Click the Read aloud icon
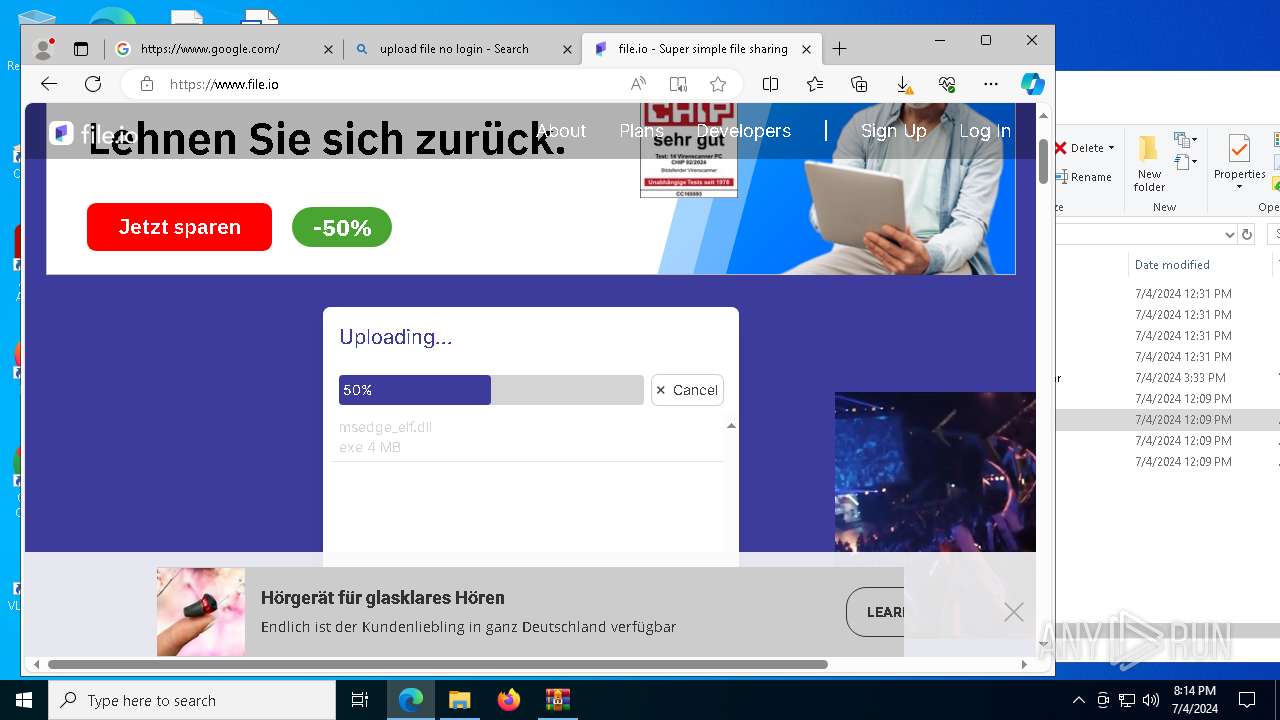 [638, 84]
